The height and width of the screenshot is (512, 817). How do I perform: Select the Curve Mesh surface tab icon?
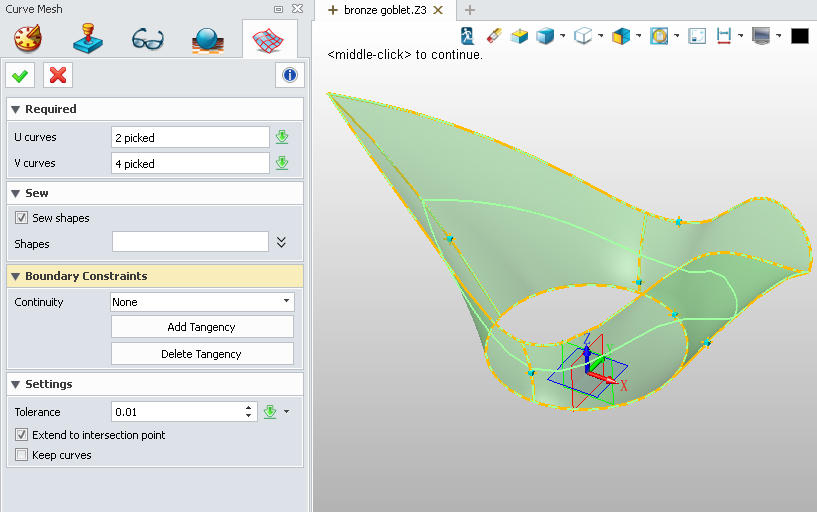coord(268,41)
